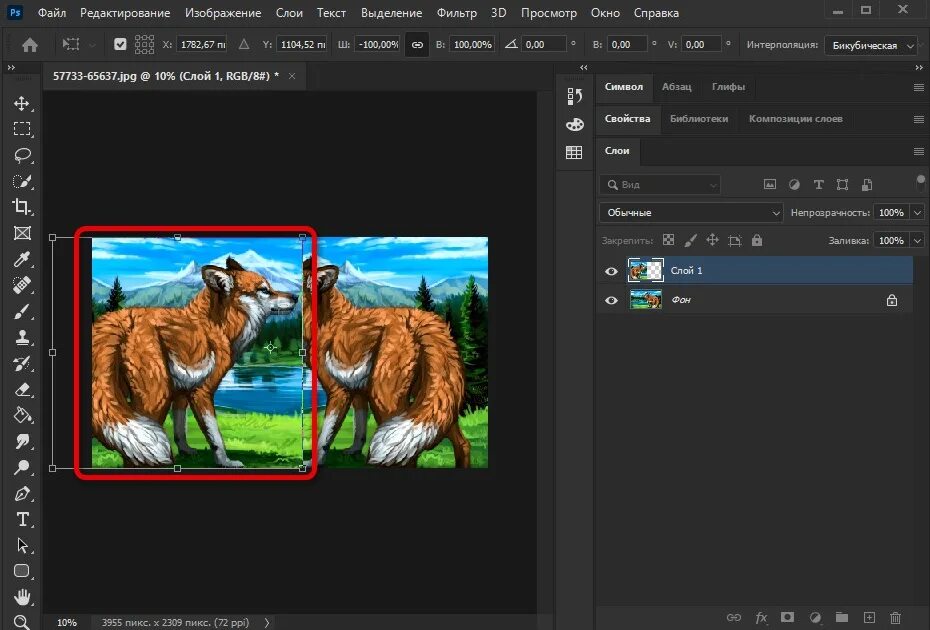This screenshot has width=930, height=630.
Task: Click the reference point location grid
Action: (x=144, y=44)
